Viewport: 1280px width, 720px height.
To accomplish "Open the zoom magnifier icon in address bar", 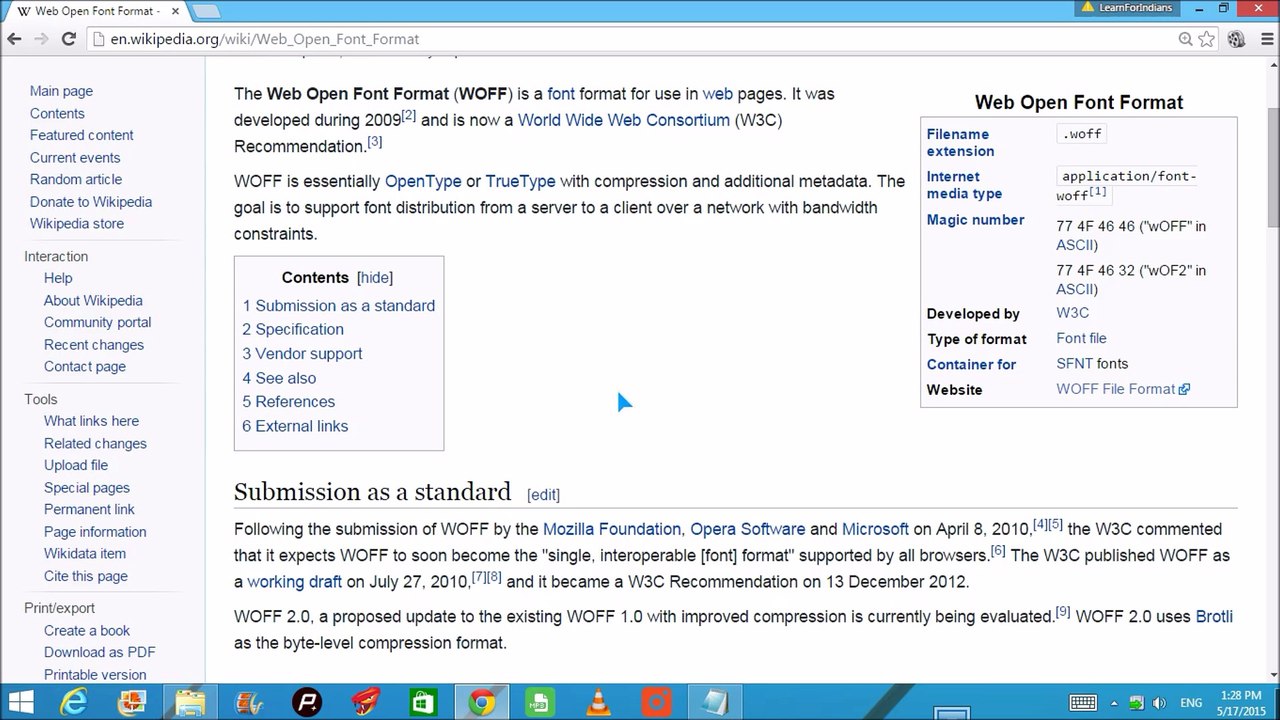I will (1186, 39).
